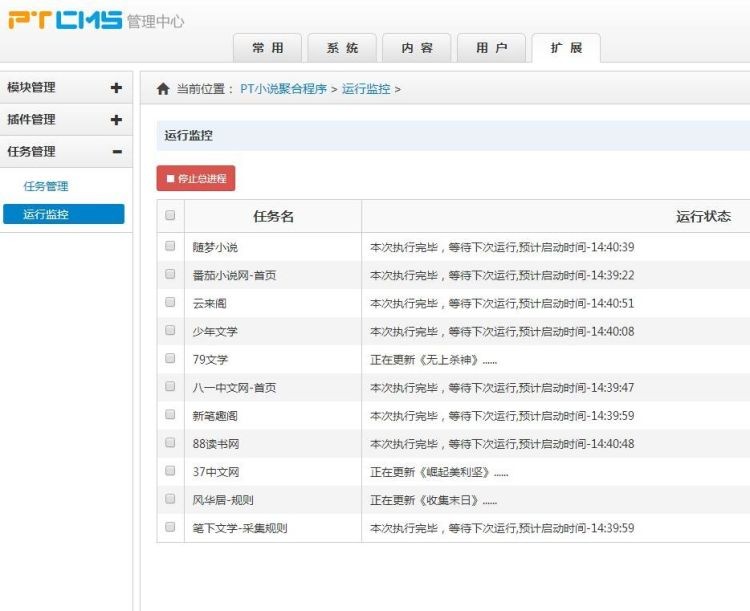Screen dimensions: 750x611
Task: Expand 插件管理 with plus icon
Action: click(x=116, y=120)
